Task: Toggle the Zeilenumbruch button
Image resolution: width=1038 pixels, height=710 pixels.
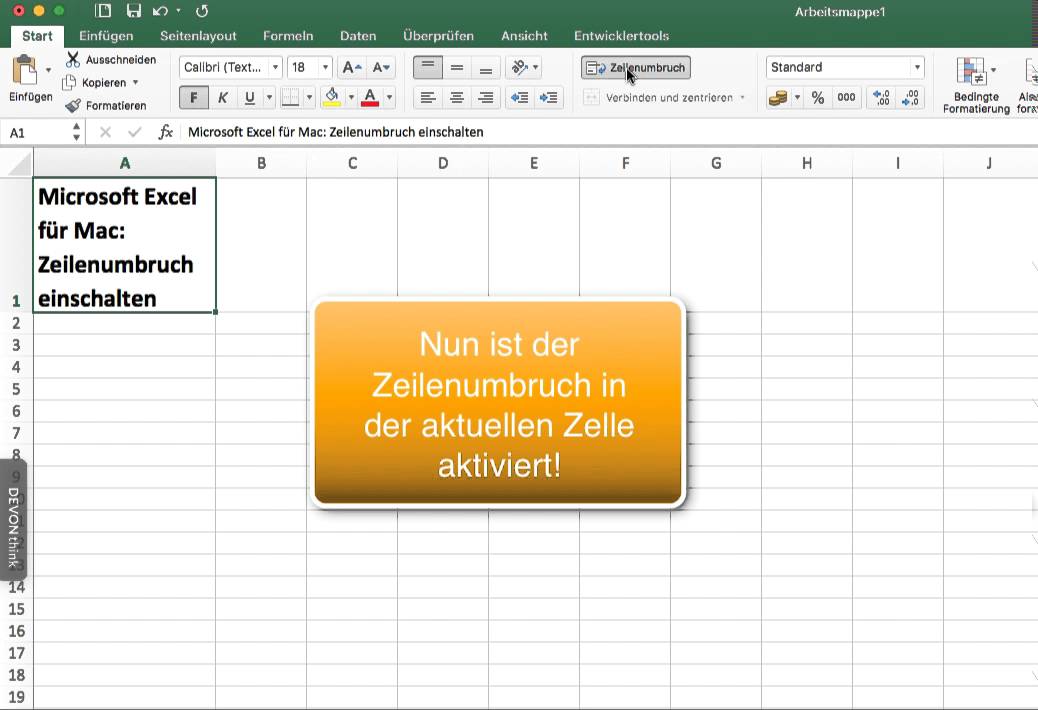Action: coord(636,67)
